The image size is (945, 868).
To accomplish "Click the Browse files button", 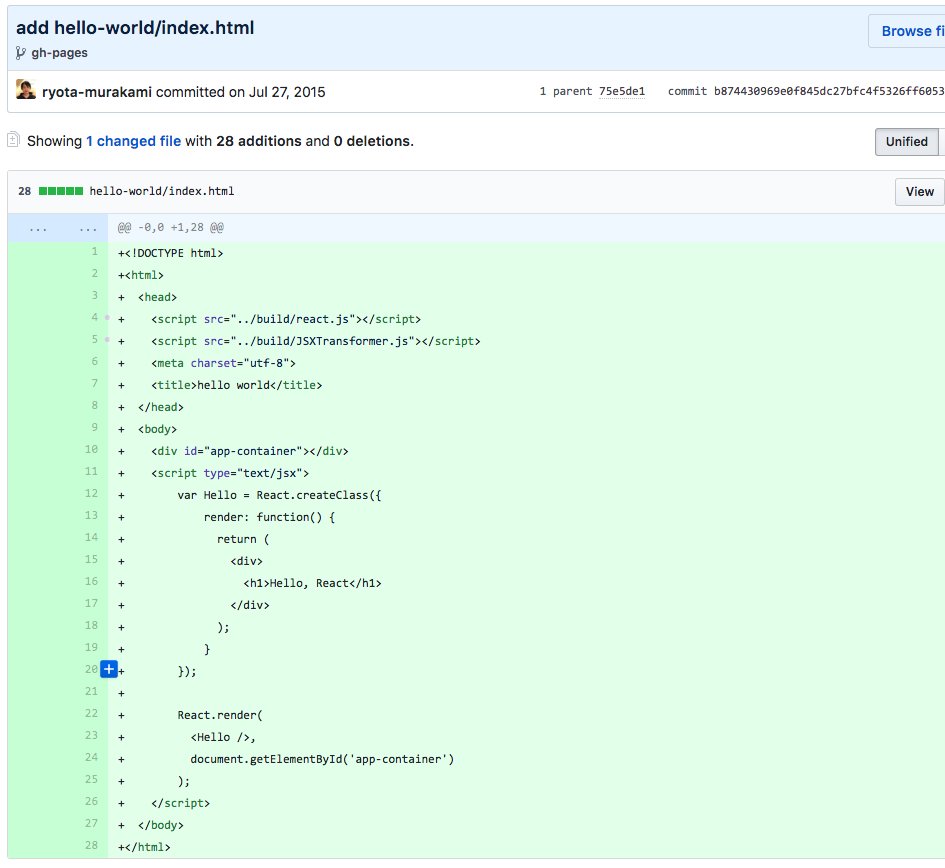I will click(908, 31).
